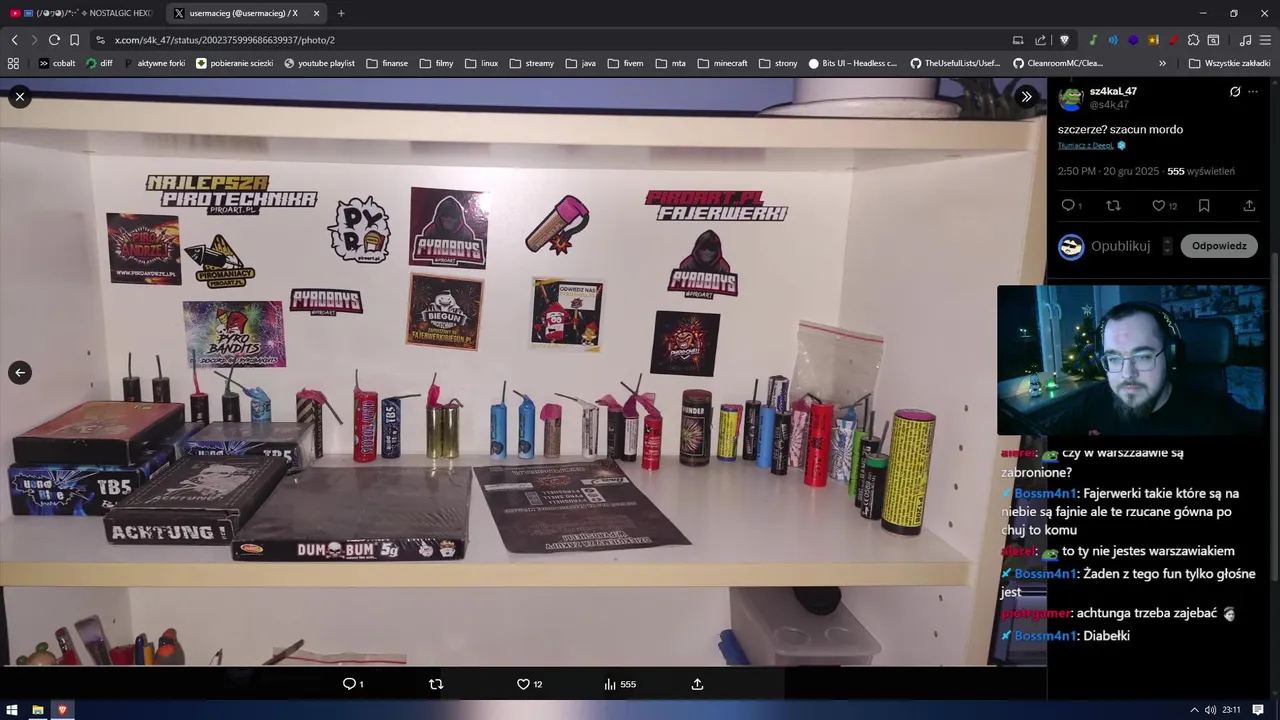Bookmark this page via toolbar bookmark icon
The height and width of the screenshot is (720, 1280).
(x=74, y=40)
